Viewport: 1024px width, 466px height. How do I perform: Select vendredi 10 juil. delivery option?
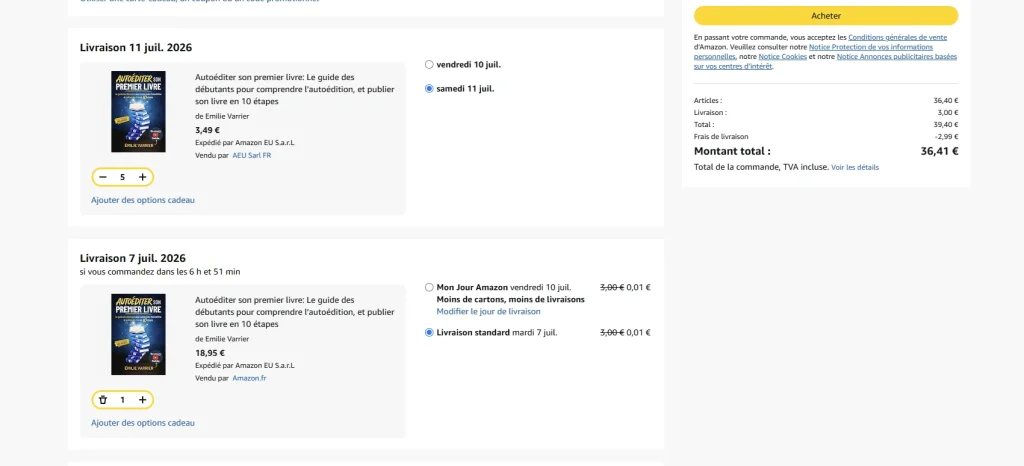[429, 65]
